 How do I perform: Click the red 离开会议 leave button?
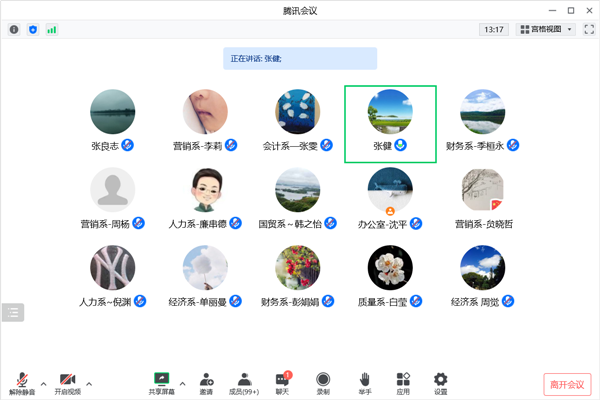pos(567,384)
